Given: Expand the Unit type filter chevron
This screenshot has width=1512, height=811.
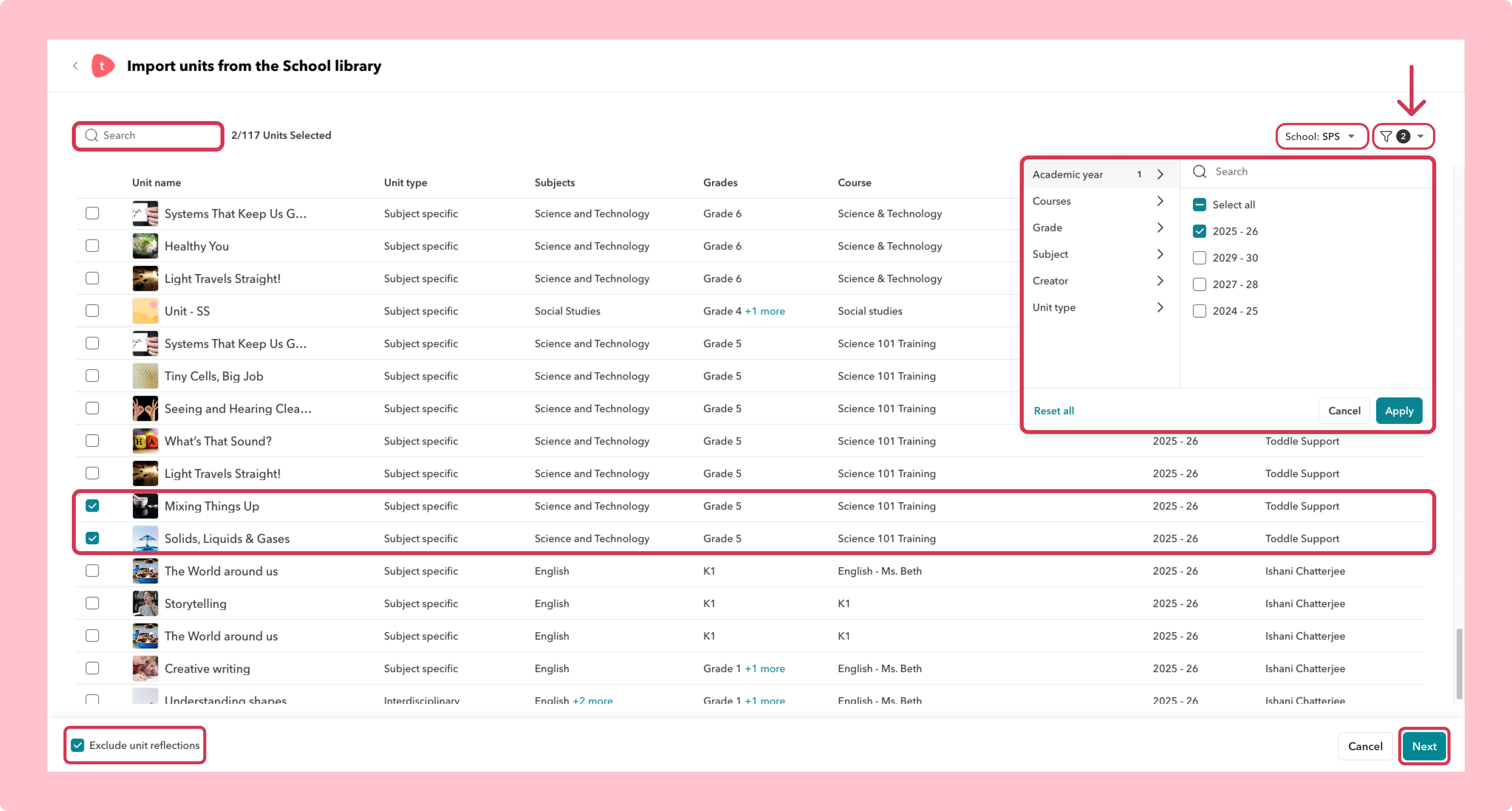Looking at the screenshot, I should point(1160,308).
